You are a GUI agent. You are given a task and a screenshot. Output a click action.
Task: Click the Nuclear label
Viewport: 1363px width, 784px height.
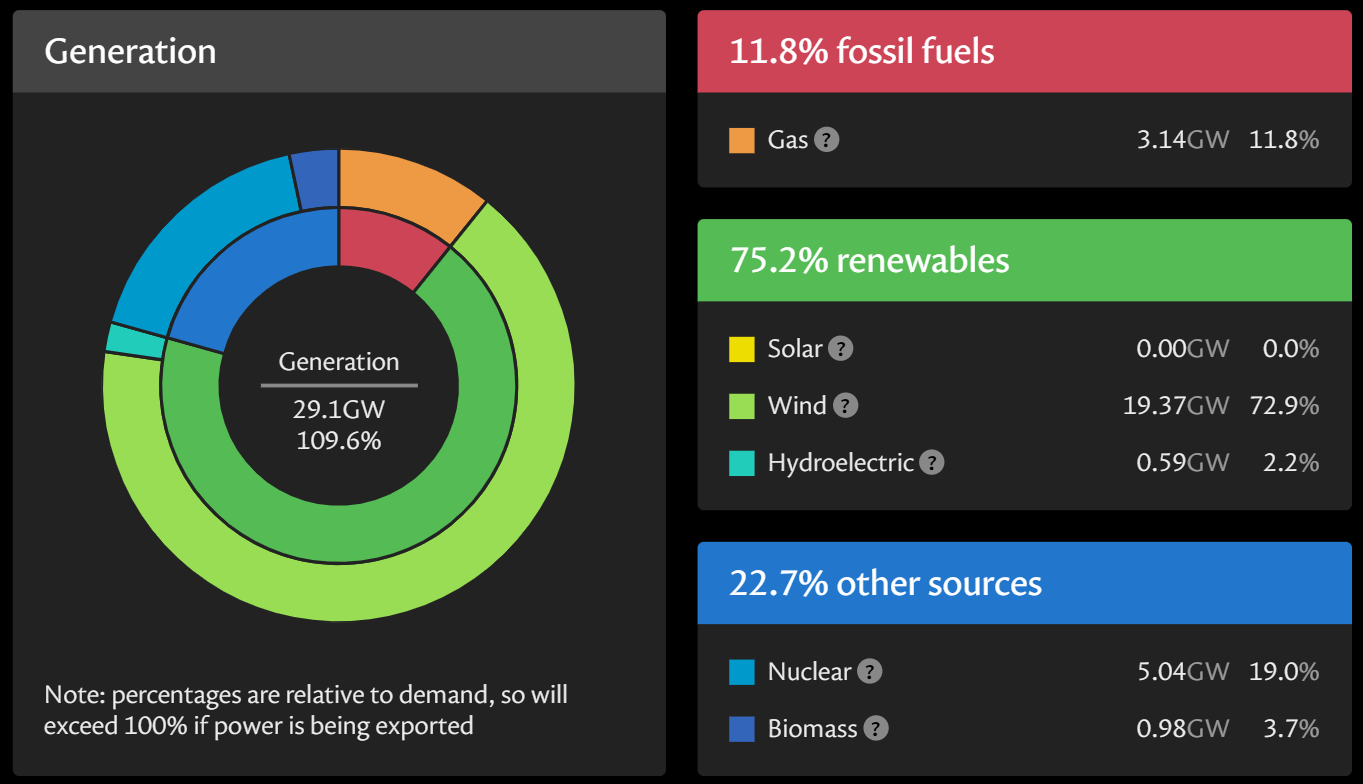[x=810, y=672]
